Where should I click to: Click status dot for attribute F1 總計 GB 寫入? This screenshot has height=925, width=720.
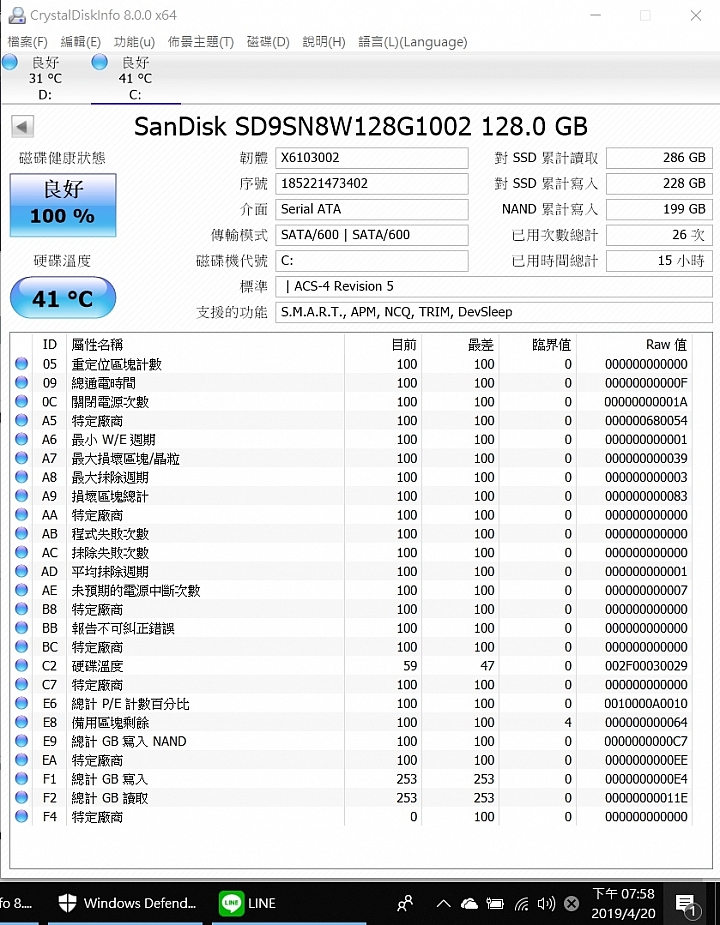pos(22,779)
